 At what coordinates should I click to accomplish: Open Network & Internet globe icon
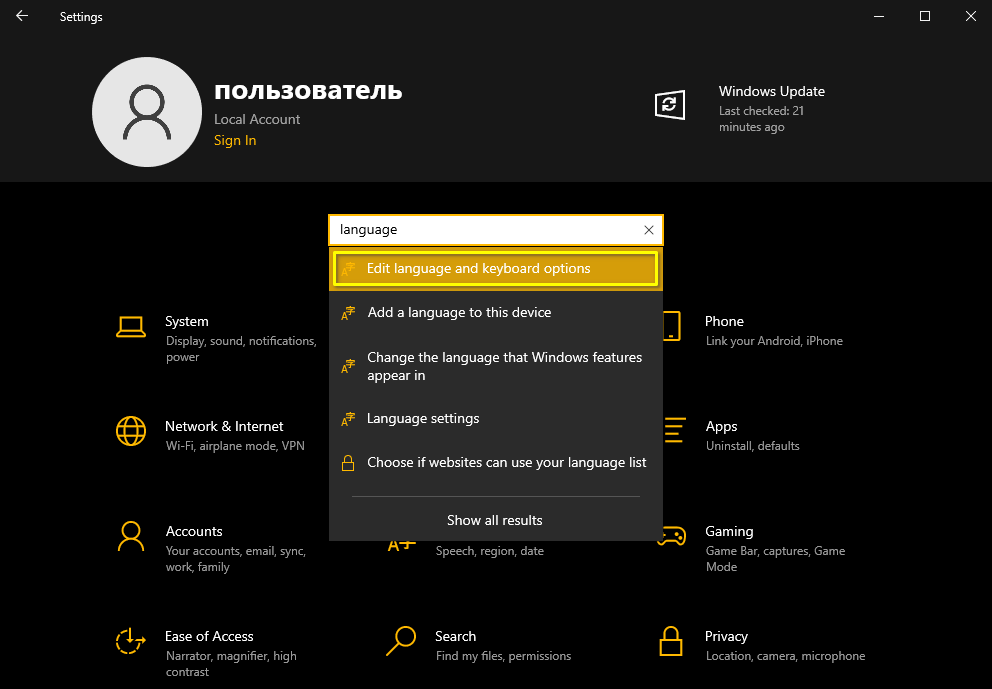[x=131, y=431]
